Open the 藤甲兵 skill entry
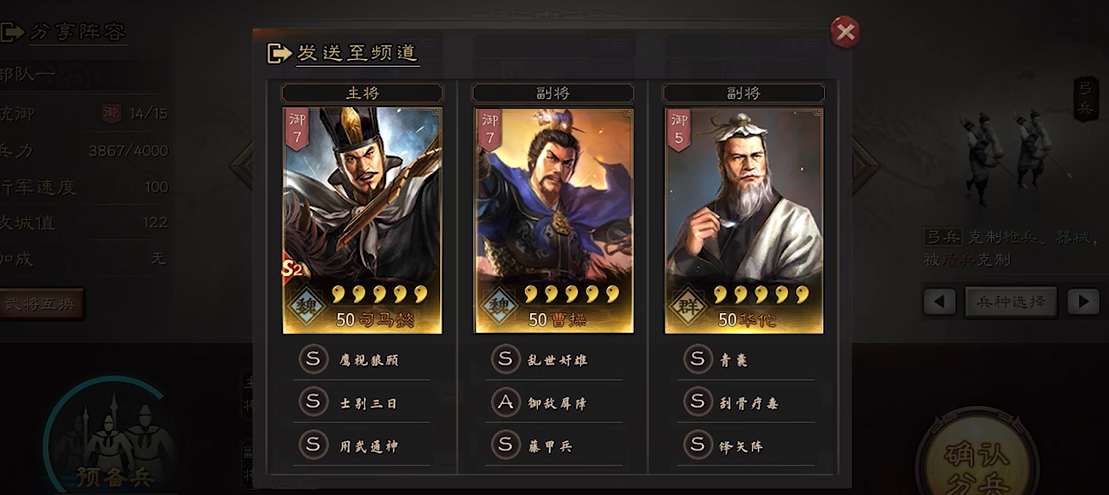 [x=554, y=446]
